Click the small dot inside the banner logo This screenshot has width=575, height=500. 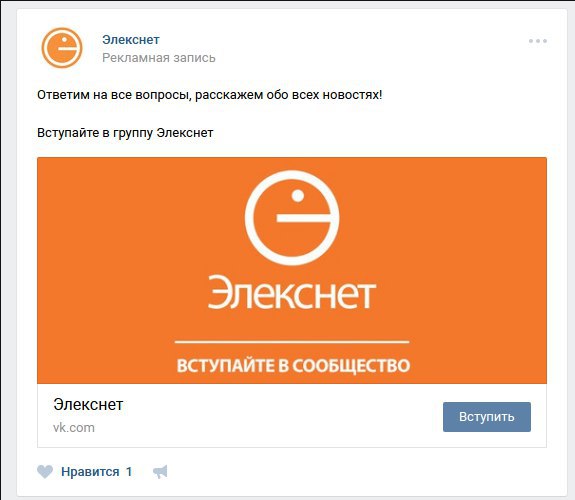tap(298, 196)
